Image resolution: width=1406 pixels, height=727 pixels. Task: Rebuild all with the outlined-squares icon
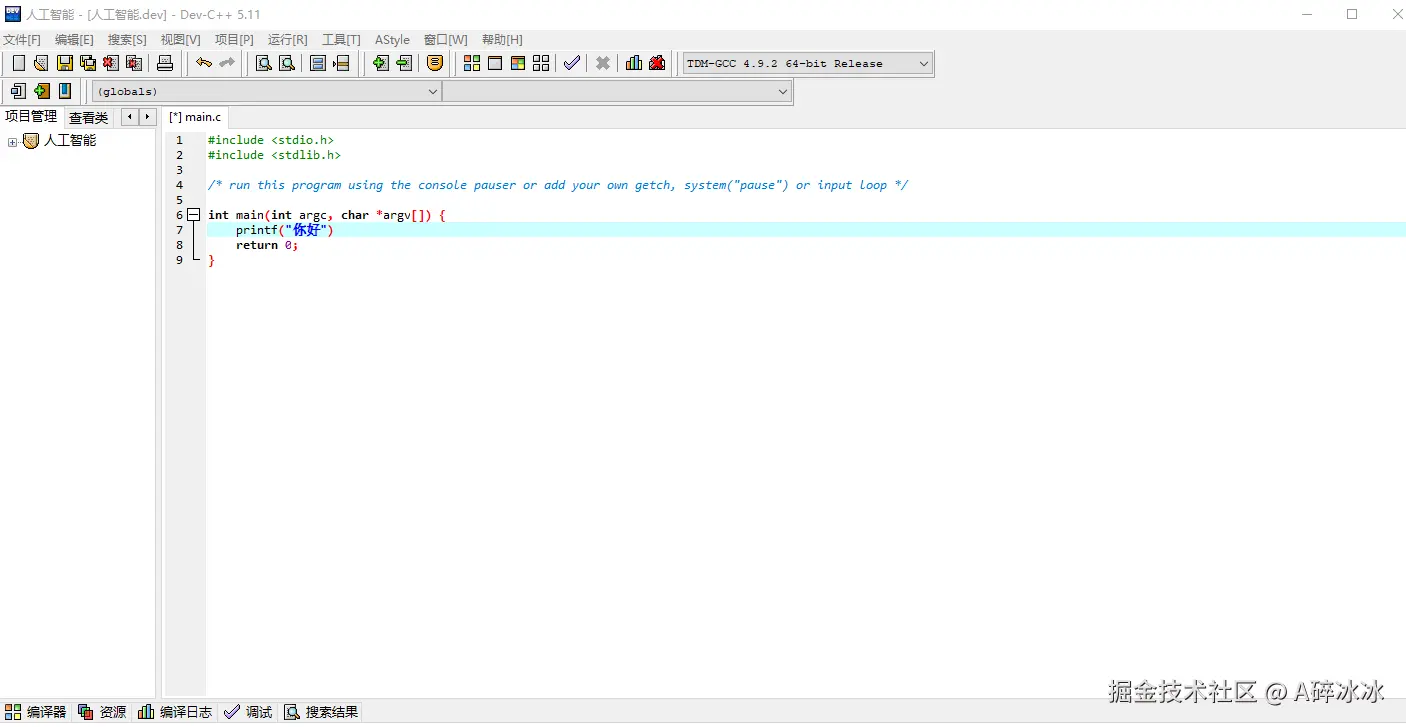pyautogui.click(x=541, y=63)
